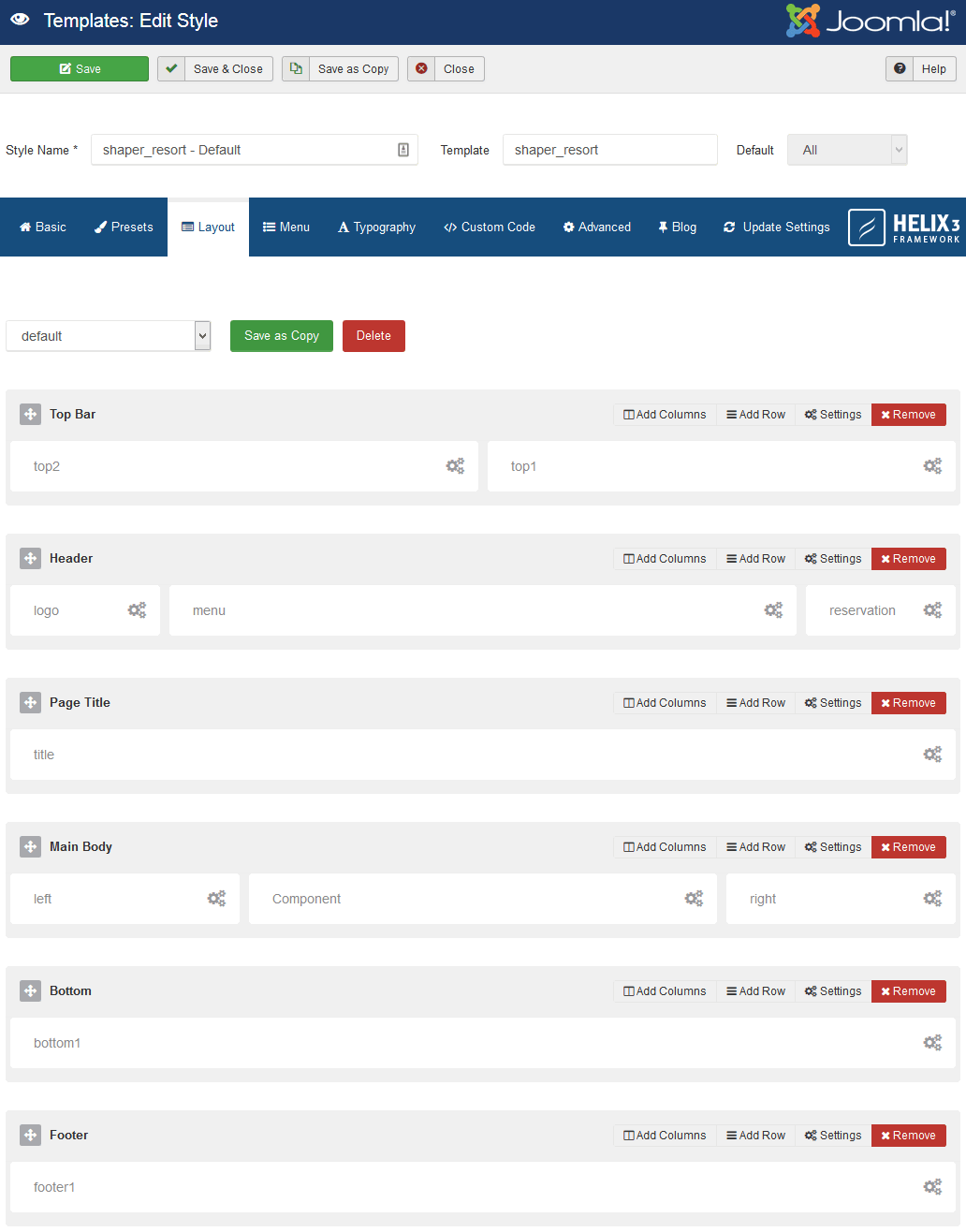Open settings gear for bottom1 column
The height and width of the screenshot is (1232, 966).
932,1043
